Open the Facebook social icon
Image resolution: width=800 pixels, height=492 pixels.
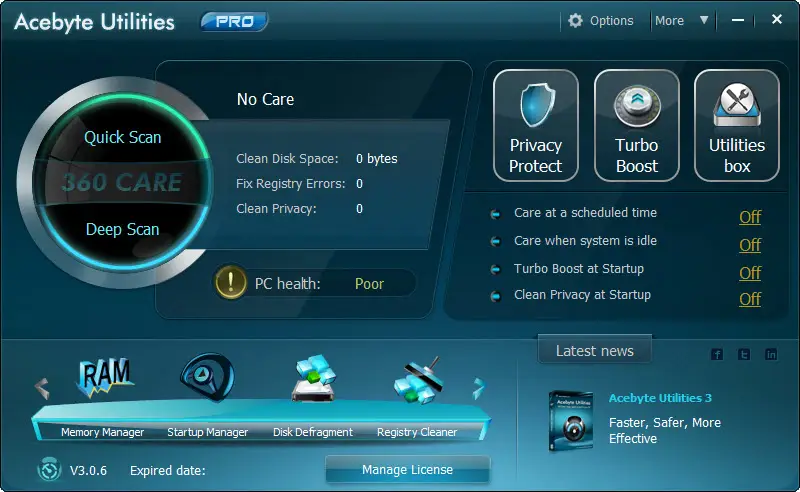tap(717, 354)
